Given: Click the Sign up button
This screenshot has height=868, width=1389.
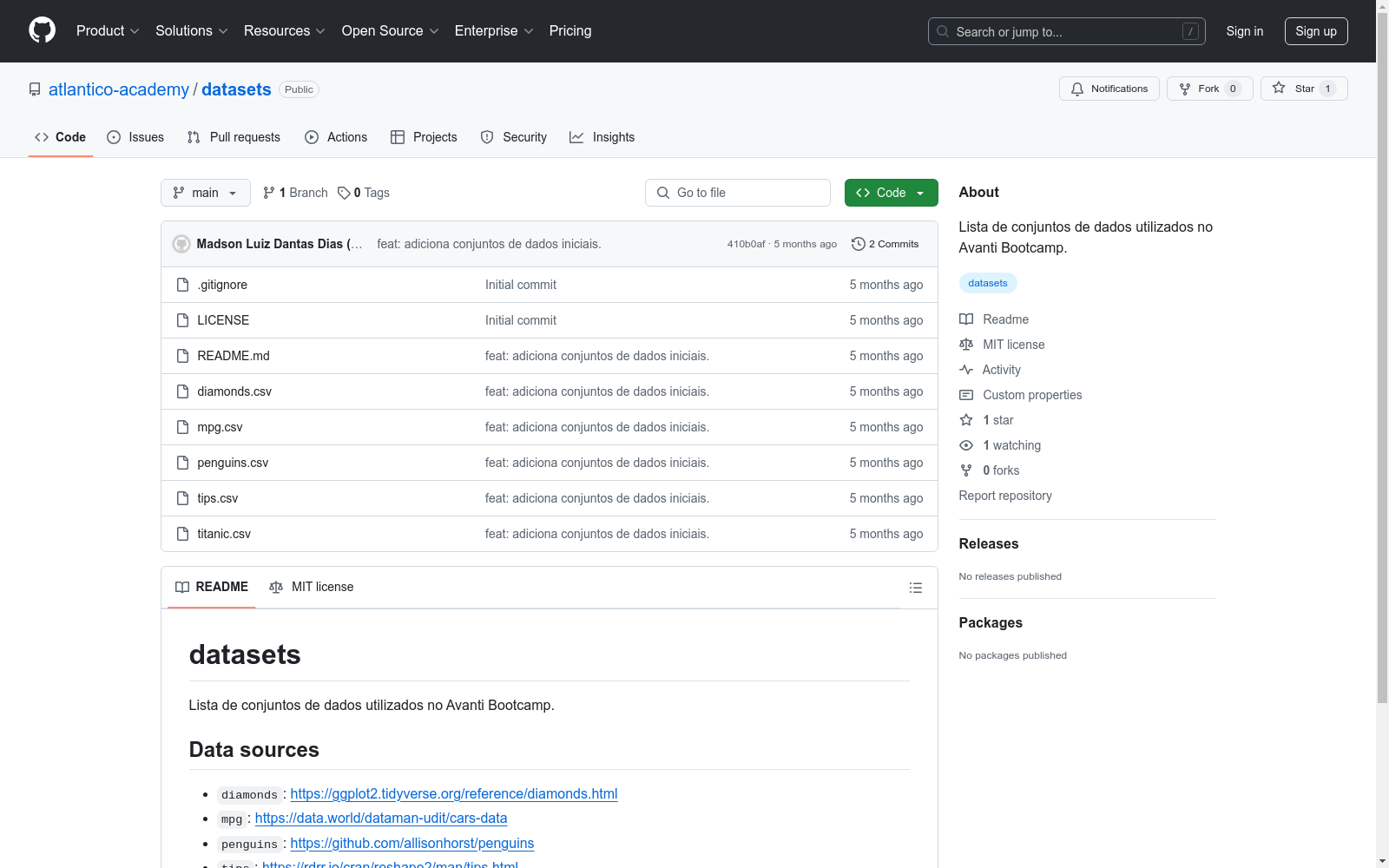Looking at the screenshot, I should (1316, 31).
